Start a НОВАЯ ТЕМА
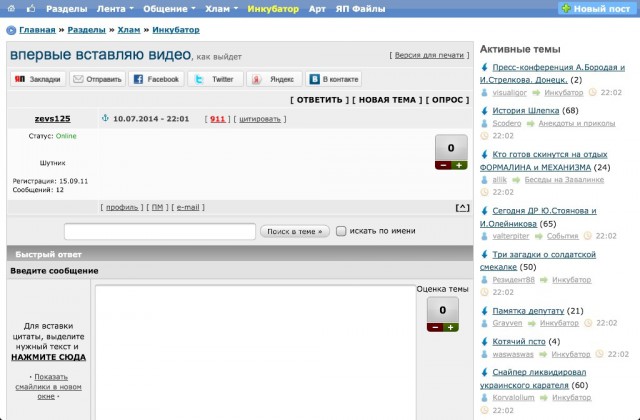Viewport: 640px width, 420px height. coord(387,100)
